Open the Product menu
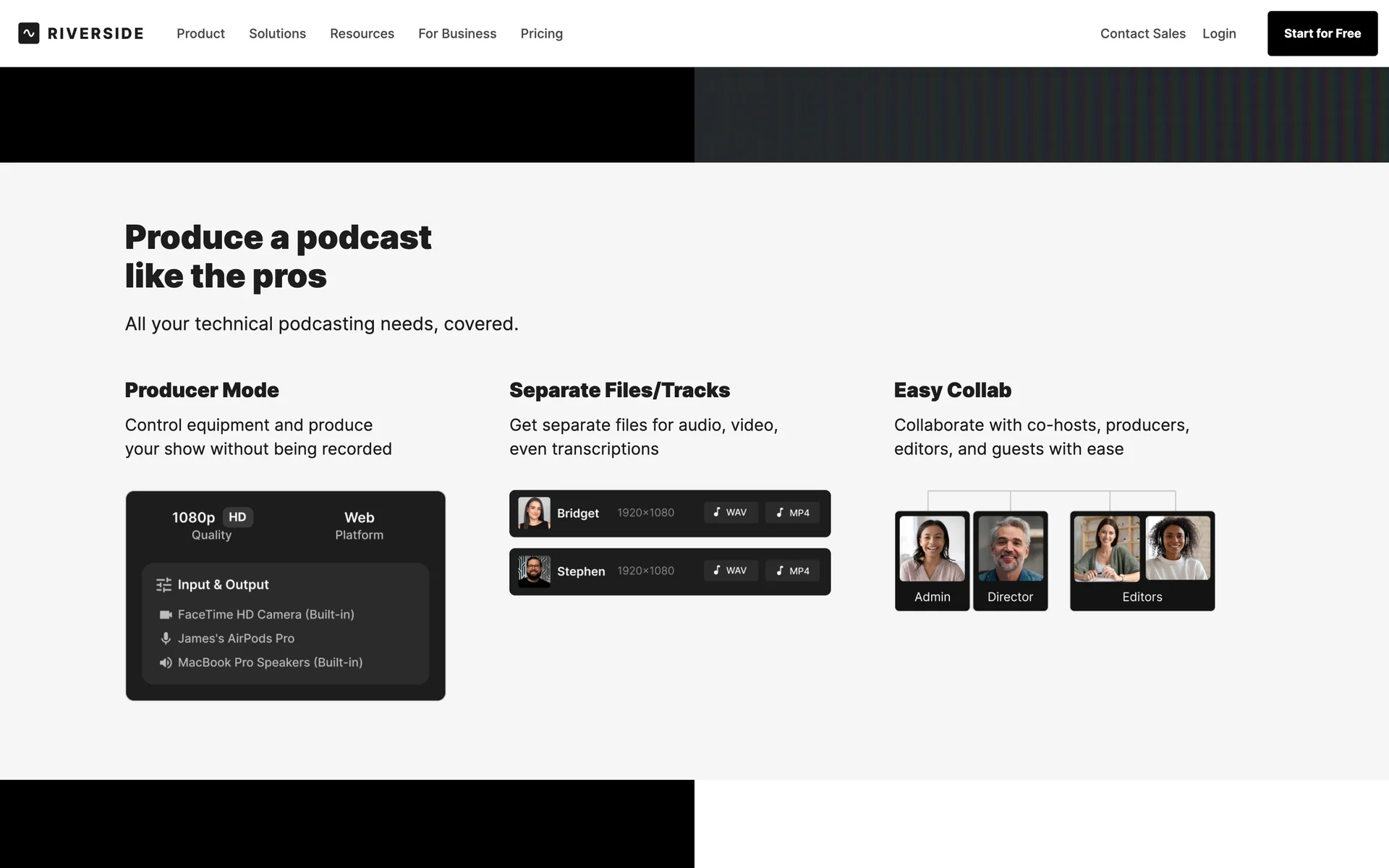Image resolution: width=1389 pixels, height=868 pixels. coord(200,33)
